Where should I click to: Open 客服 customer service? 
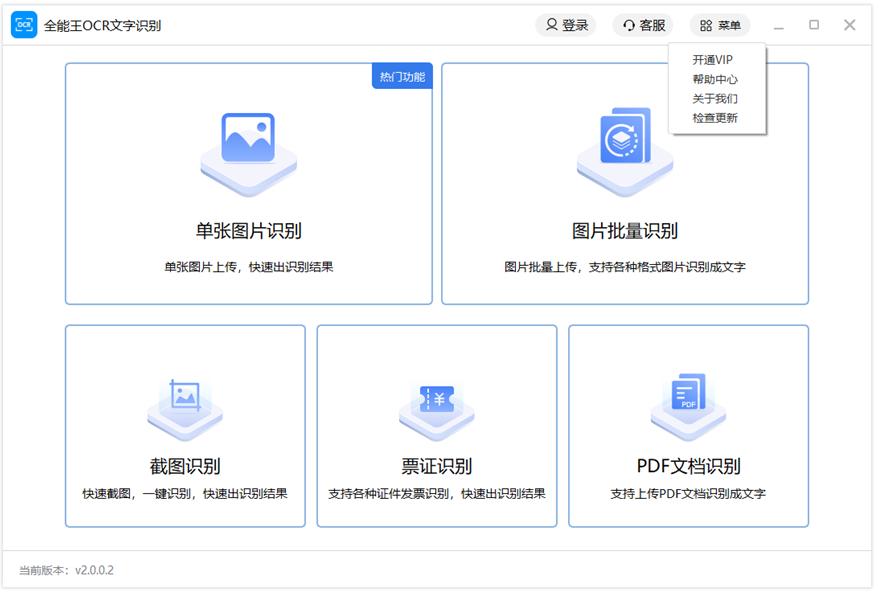[x=643, y=25]
